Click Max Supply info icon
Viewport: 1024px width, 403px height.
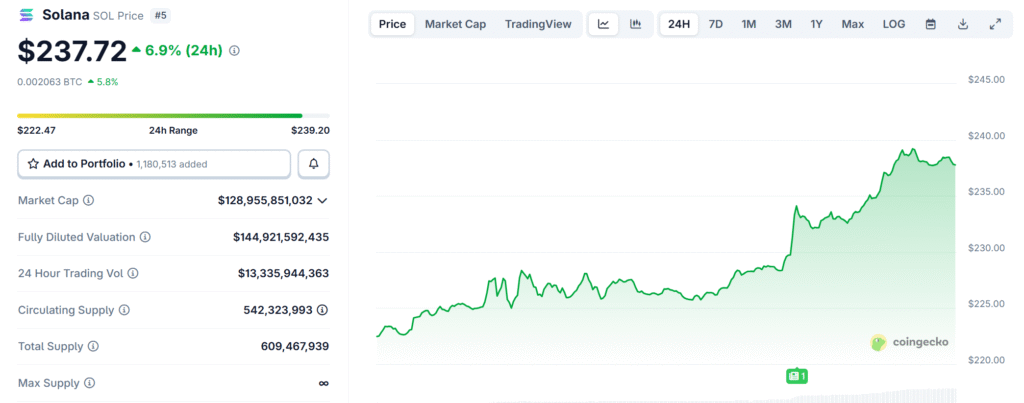[x=89, y=383]
